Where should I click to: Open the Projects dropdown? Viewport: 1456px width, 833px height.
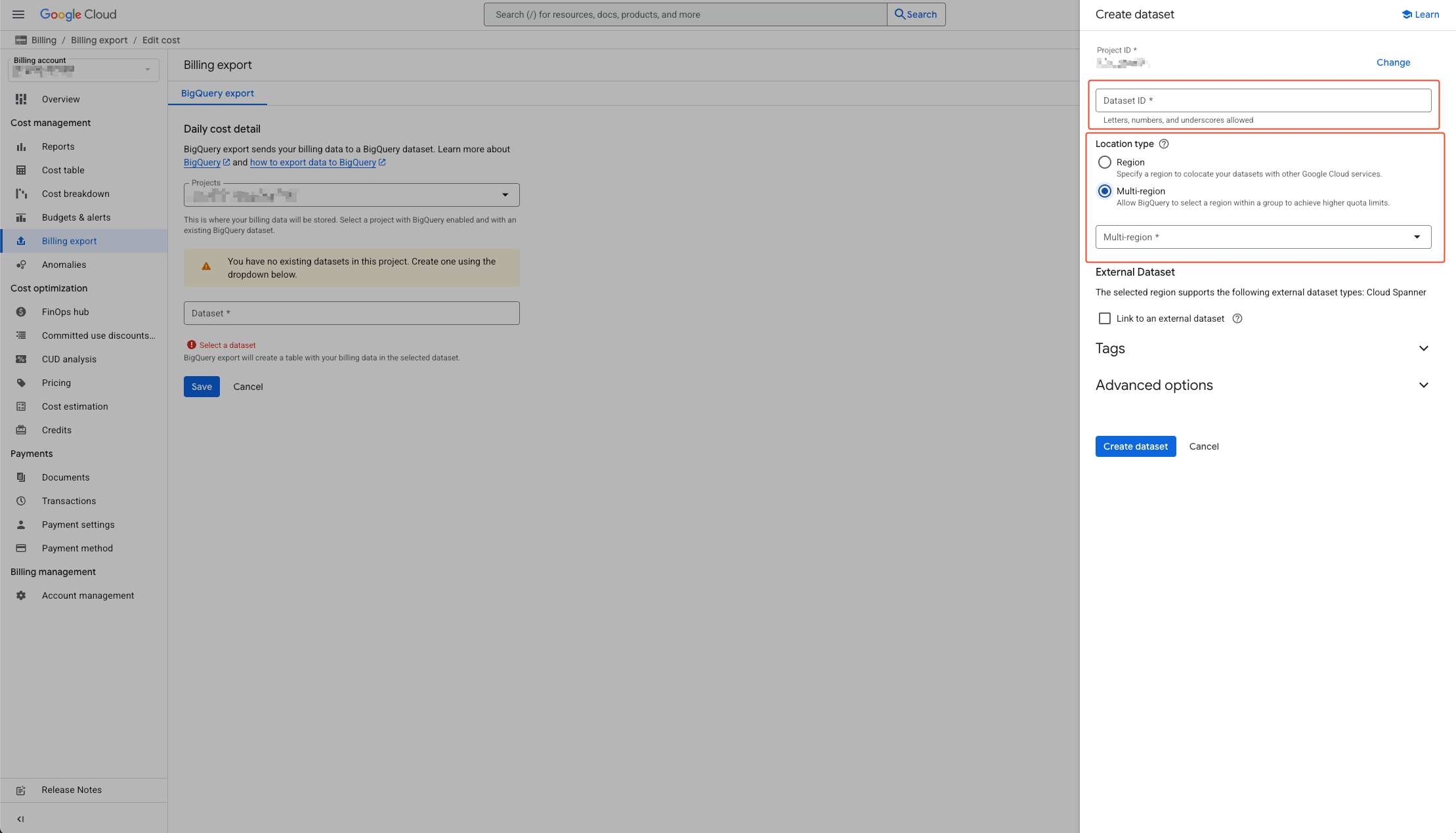[351, 195]
